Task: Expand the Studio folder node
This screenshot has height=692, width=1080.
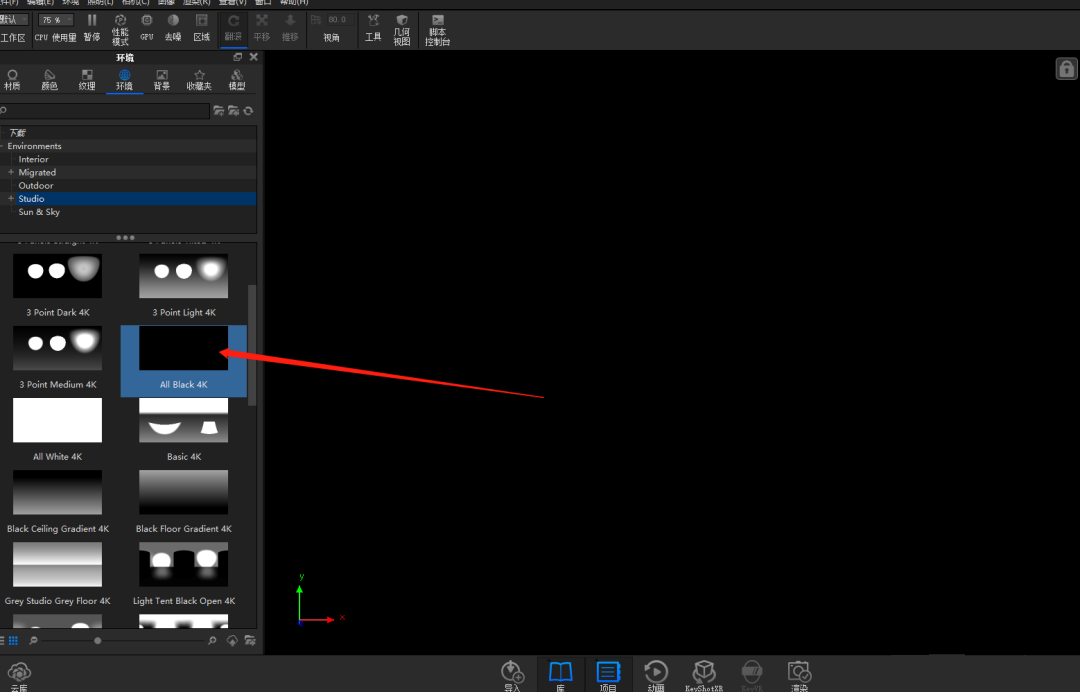Action: [x=11, y=198]
